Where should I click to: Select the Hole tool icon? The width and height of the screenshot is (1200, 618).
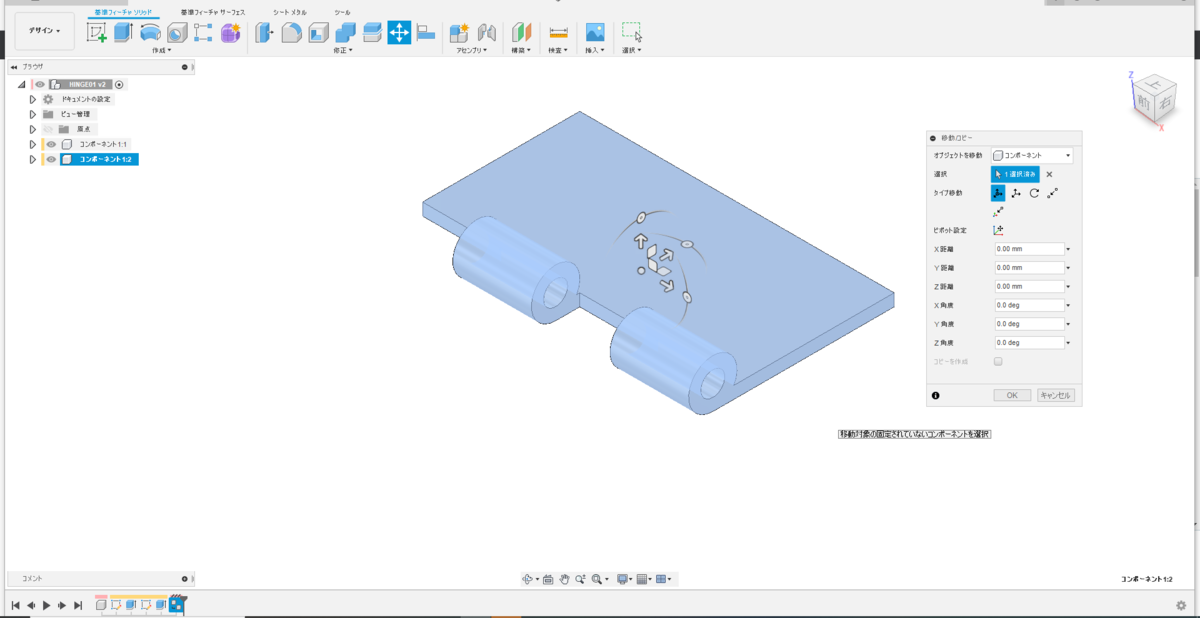[x=177, y=33]
